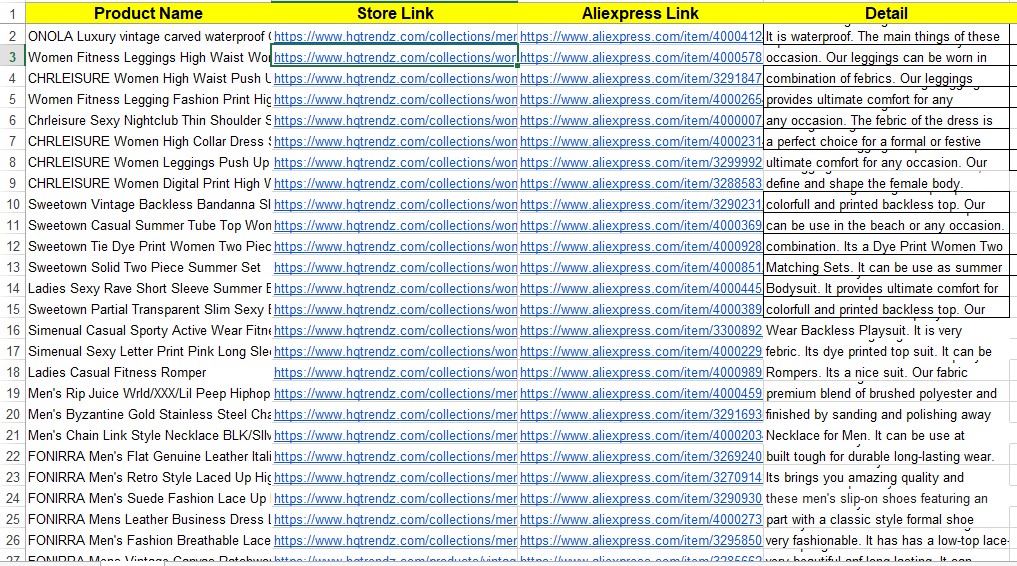Select detail cell 'combination of febrics. Our leggings'
Image resolution: width=1017 pixels, height=566 pixels.
(886, 78)
